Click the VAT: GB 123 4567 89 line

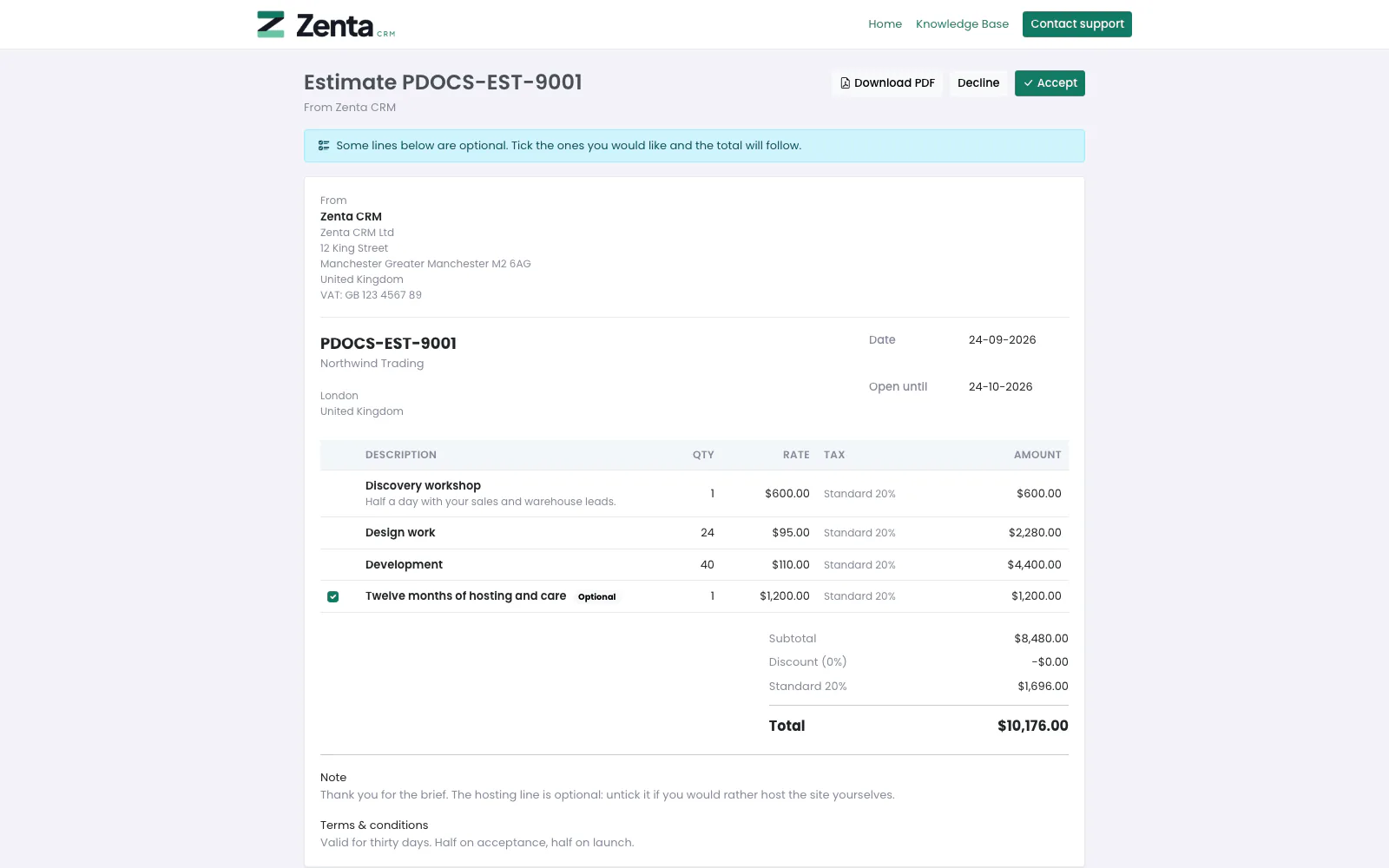click(371, 295)
